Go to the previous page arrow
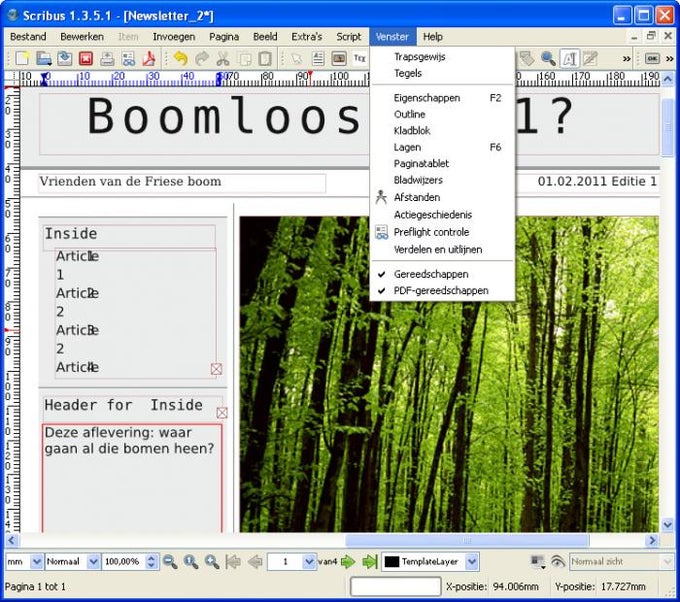Screen dimensions: 680x602 (255, 561)
